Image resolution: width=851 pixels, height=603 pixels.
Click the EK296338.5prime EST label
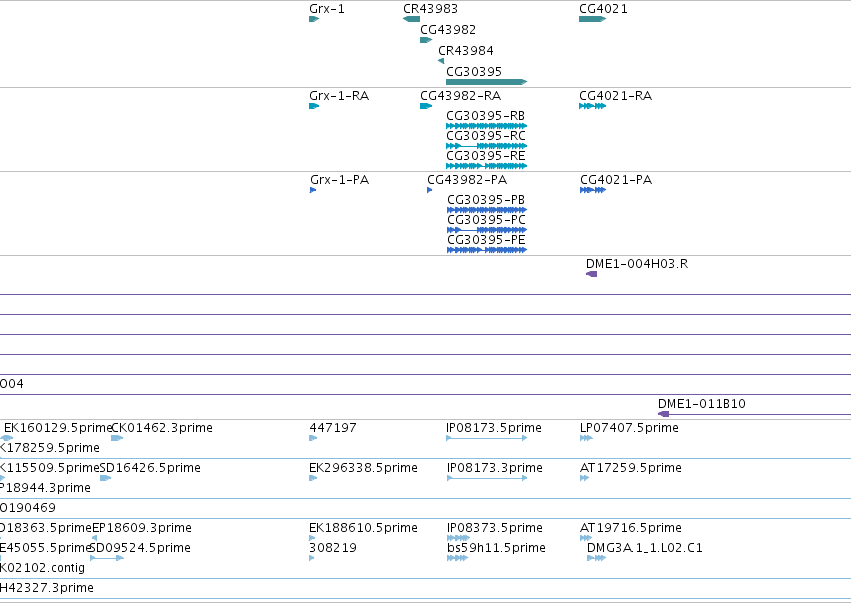pos(363,468)
